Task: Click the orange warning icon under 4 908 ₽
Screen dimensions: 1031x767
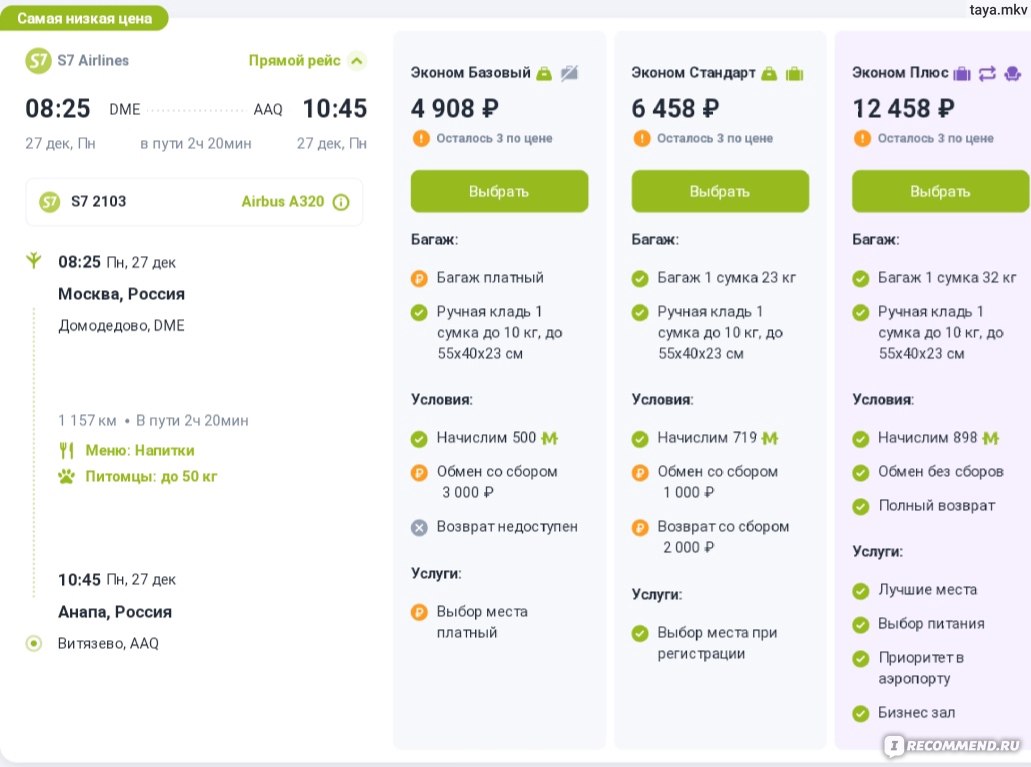Action: tap(420, 138)
